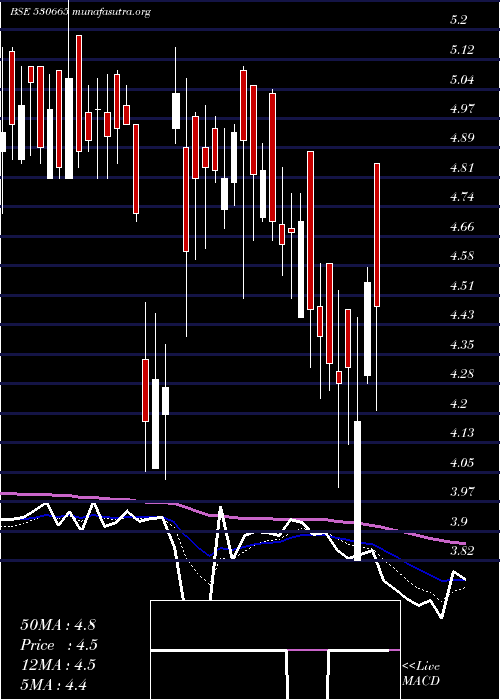
Task: Click the 5.12 price axis label
Action: tap(462, 50)
